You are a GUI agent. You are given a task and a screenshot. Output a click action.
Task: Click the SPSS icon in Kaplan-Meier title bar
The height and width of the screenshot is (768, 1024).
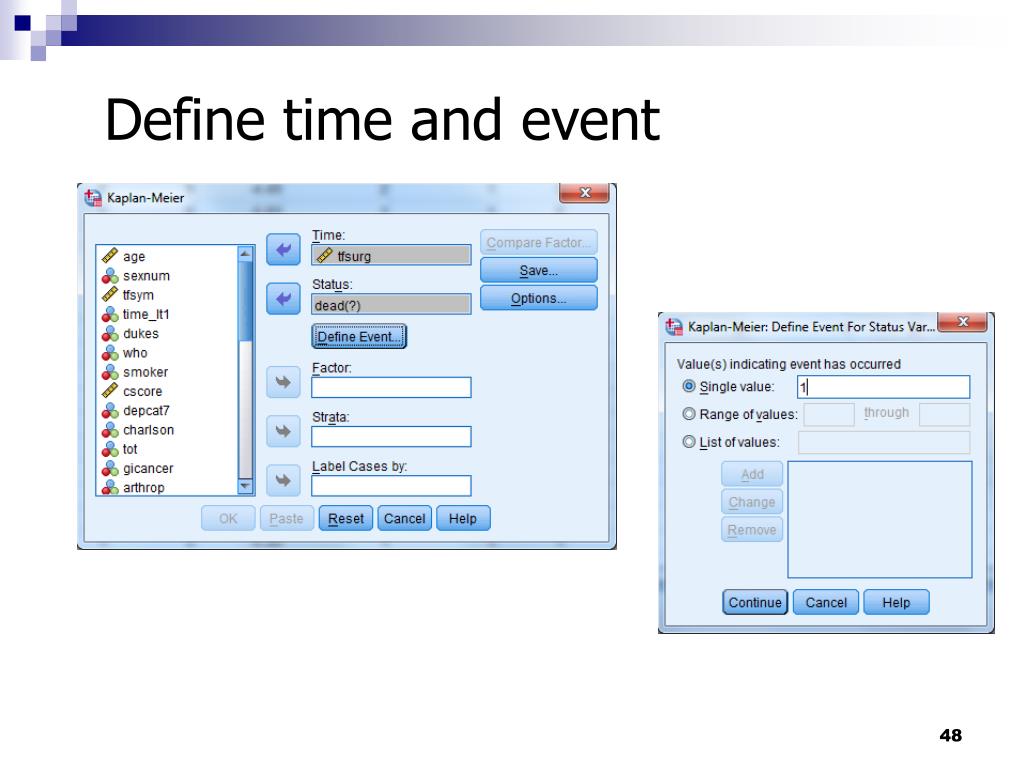pos(93,197)
